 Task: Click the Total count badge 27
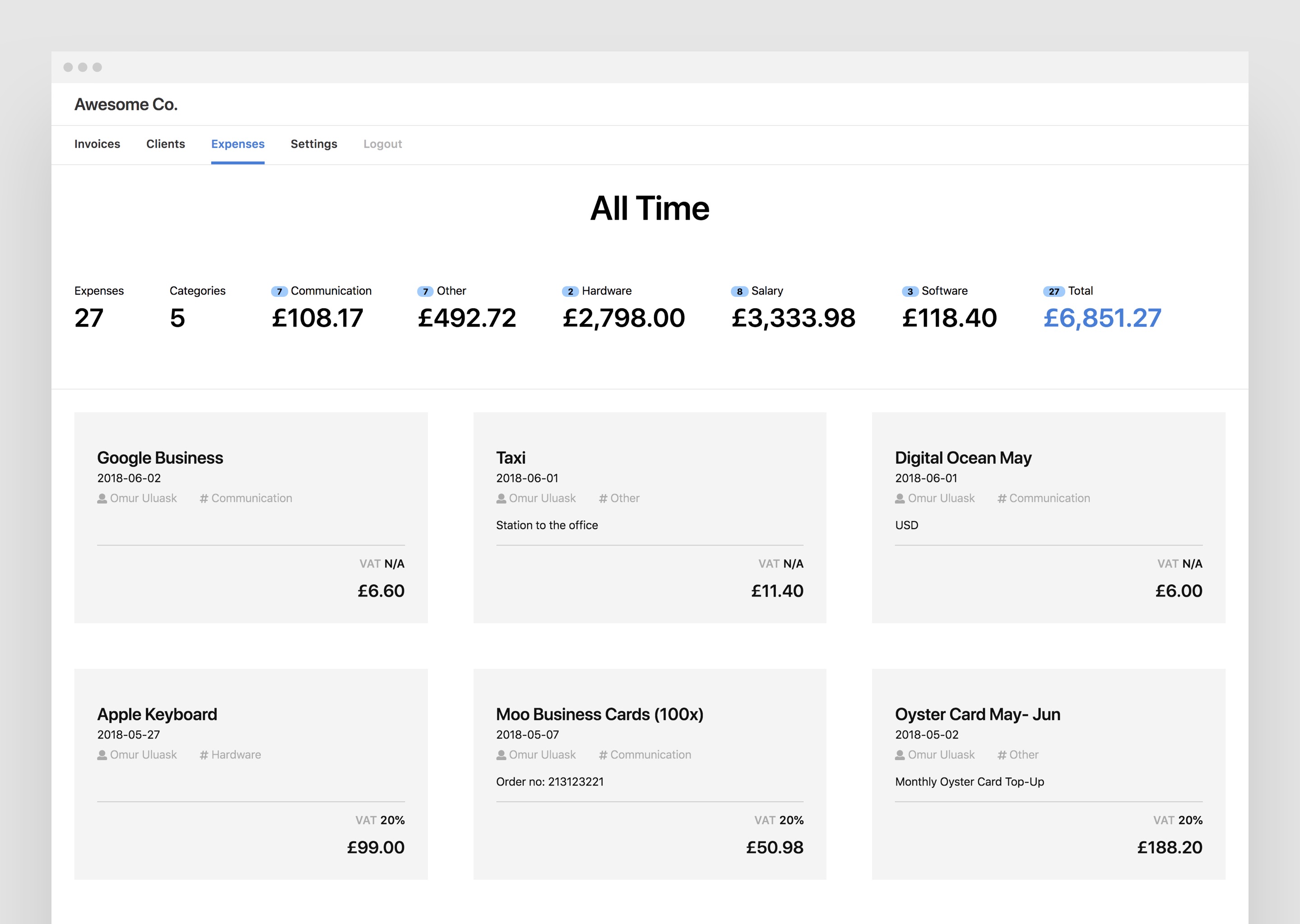(x=1054, y=291)
